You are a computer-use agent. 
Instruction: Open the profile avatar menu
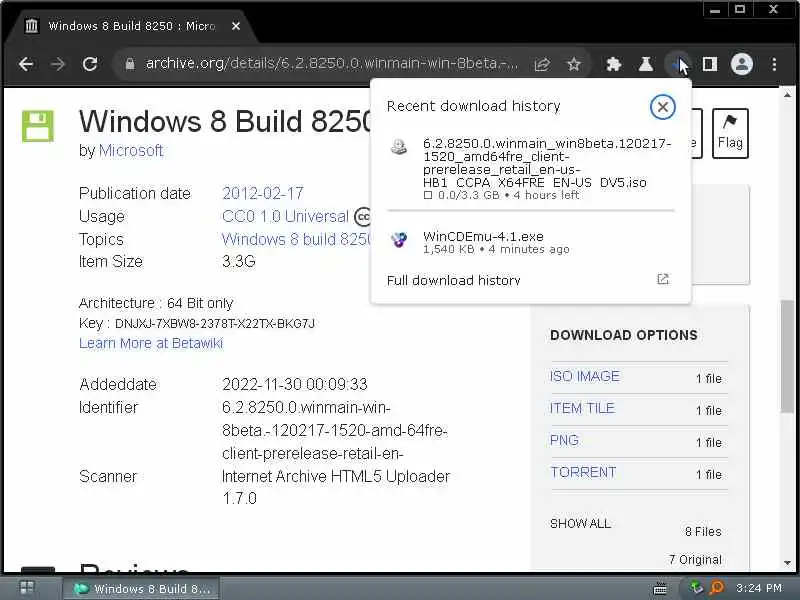click(x=742, y=64)
